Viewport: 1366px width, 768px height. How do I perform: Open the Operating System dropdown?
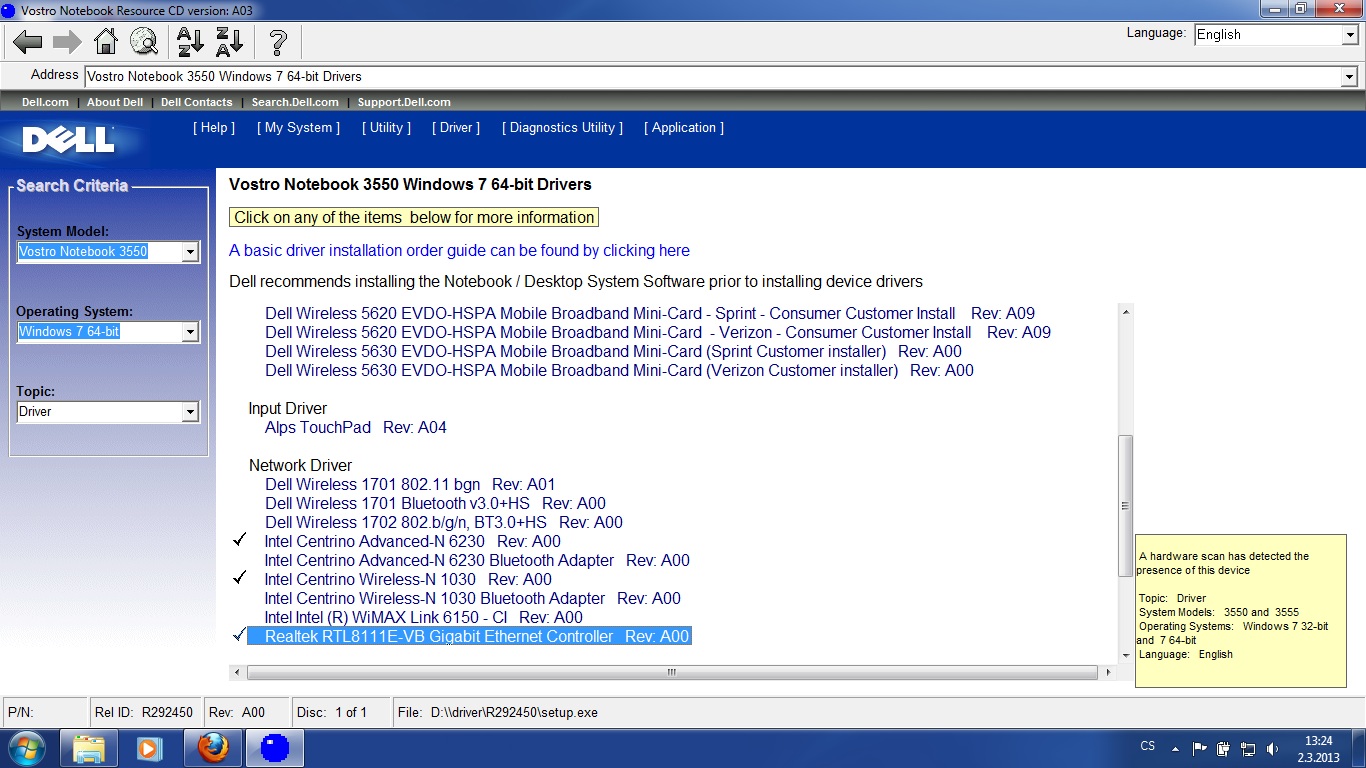190,332
